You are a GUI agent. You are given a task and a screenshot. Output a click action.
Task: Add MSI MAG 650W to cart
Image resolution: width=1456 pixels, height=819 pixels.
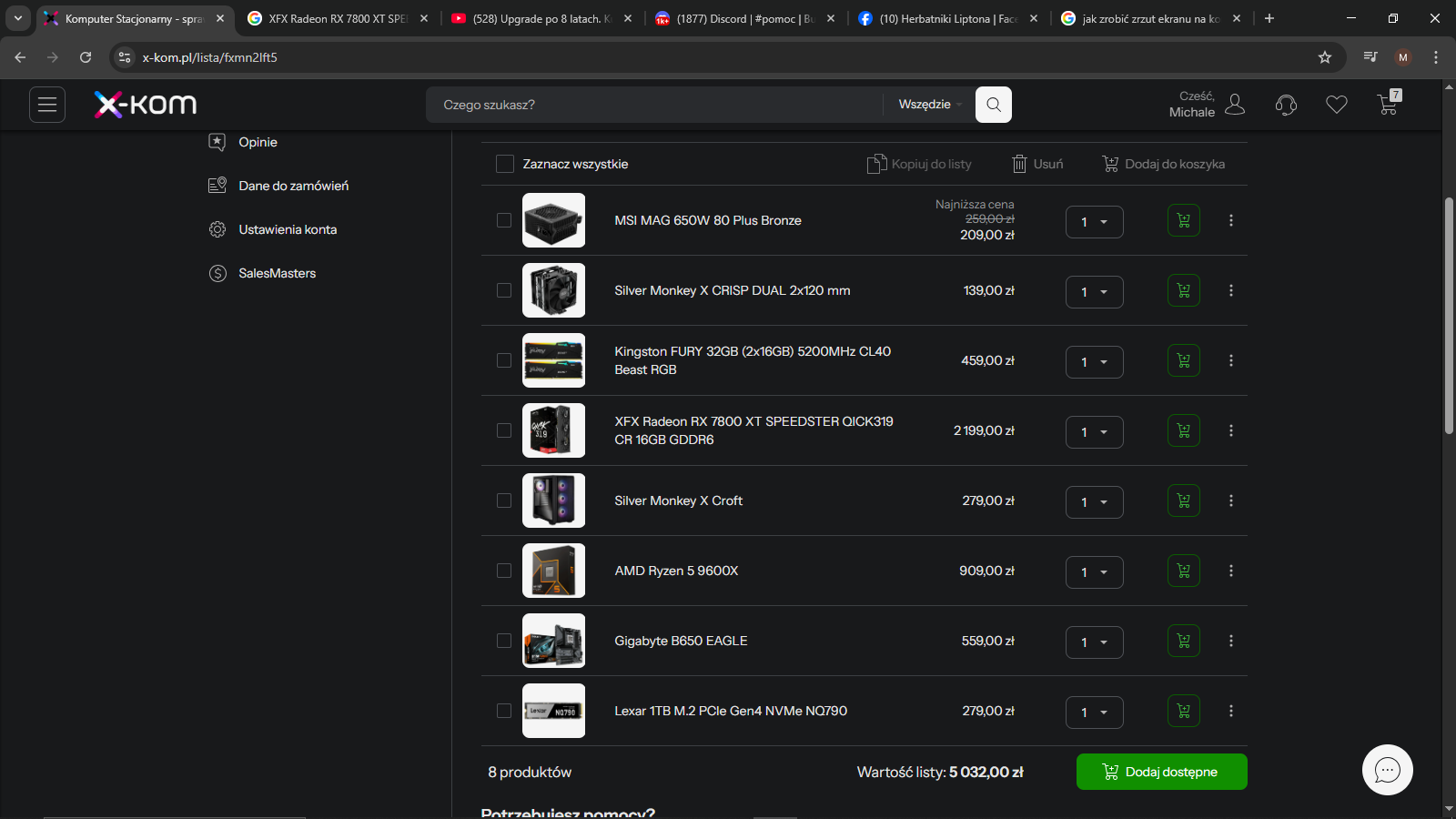[1184, 220]
